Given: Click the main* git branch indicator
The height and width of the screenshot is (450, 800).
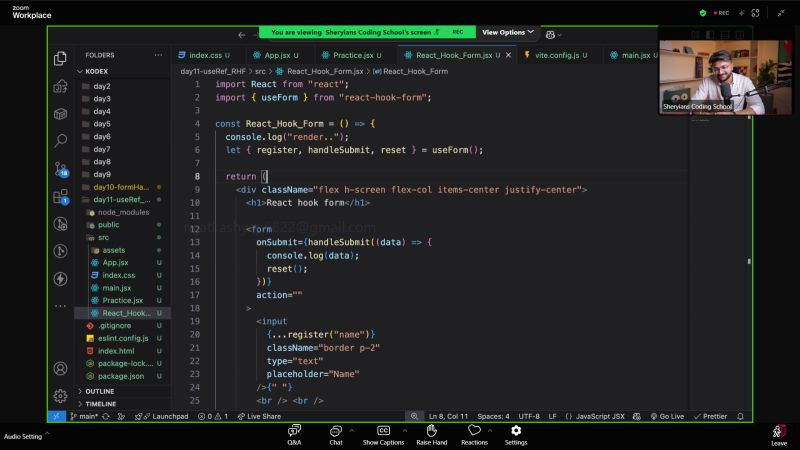Looking at the screenshot, I should pyautogui.click(x=84, y=416).
